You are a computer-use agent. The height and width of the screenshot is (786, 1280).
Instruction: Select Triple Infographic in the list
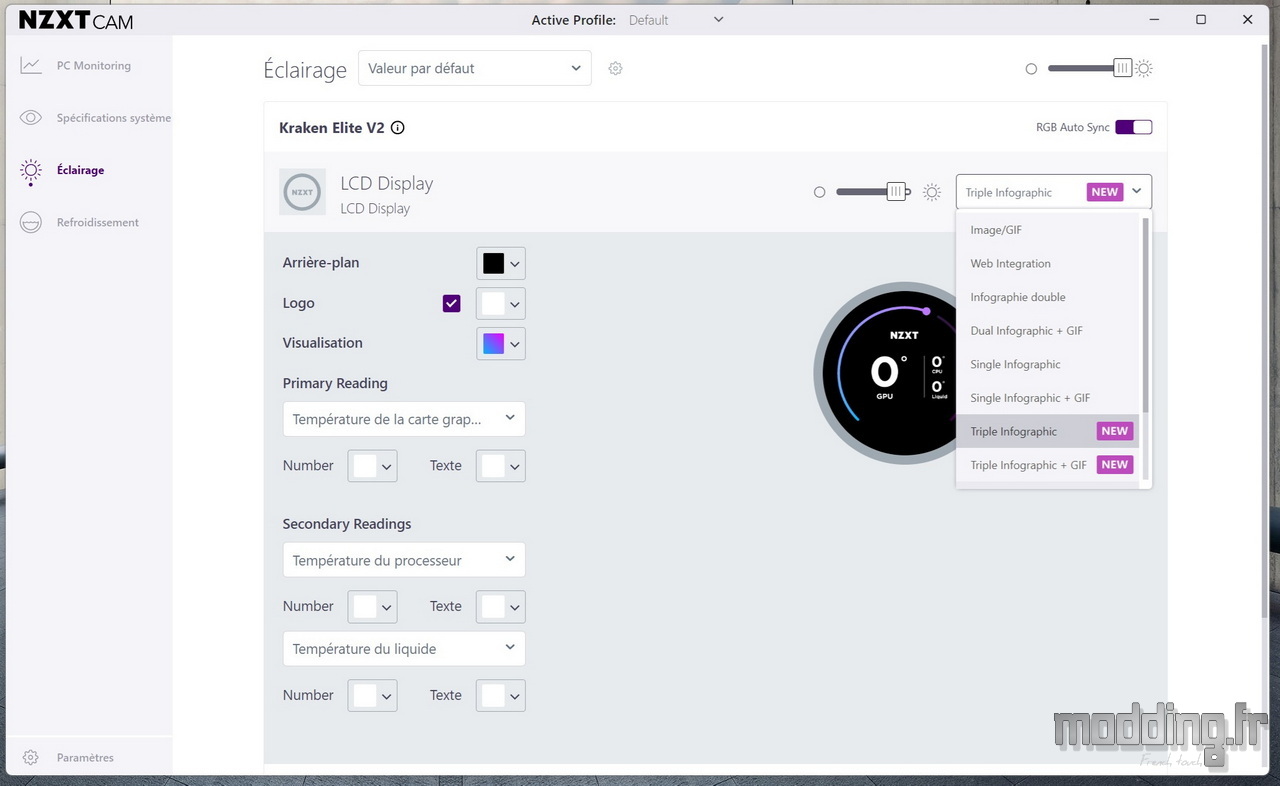click(1047, 431)
